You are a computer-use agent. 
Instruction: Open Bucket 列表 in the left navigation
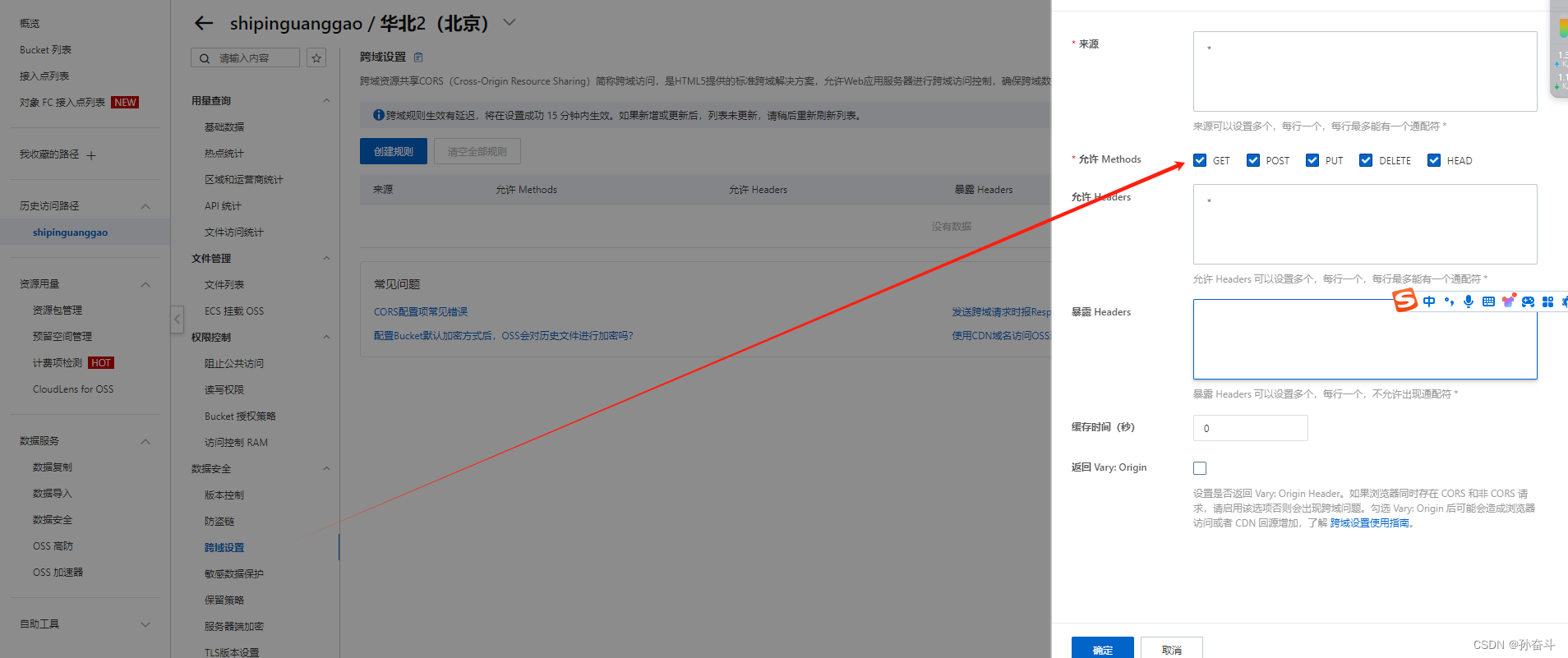[x=45, y=50]
